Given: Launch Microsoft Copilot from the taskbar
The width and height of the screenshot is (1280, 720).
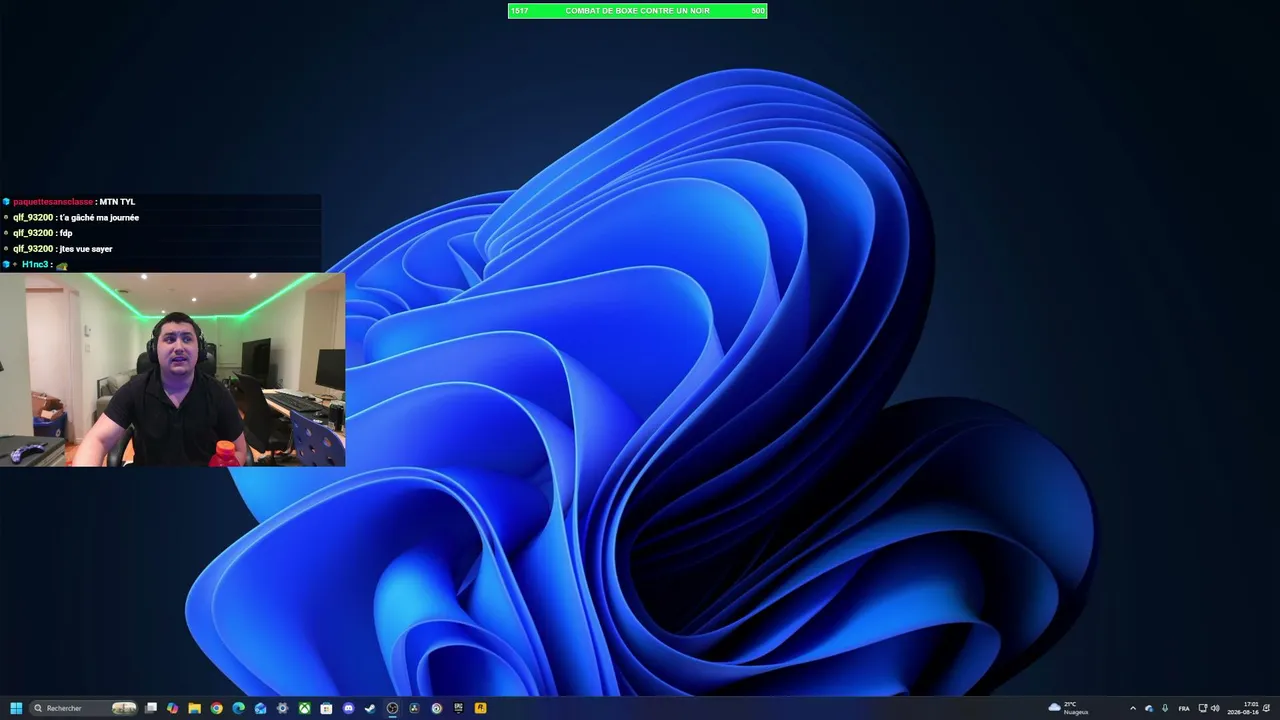Looking at the screenshot, I should (x=173, y=708).
